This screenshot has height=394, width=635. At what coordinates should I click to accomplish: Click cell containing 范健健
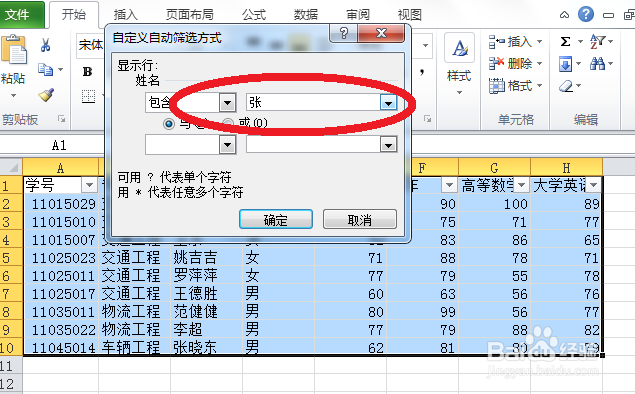[207, 311]
